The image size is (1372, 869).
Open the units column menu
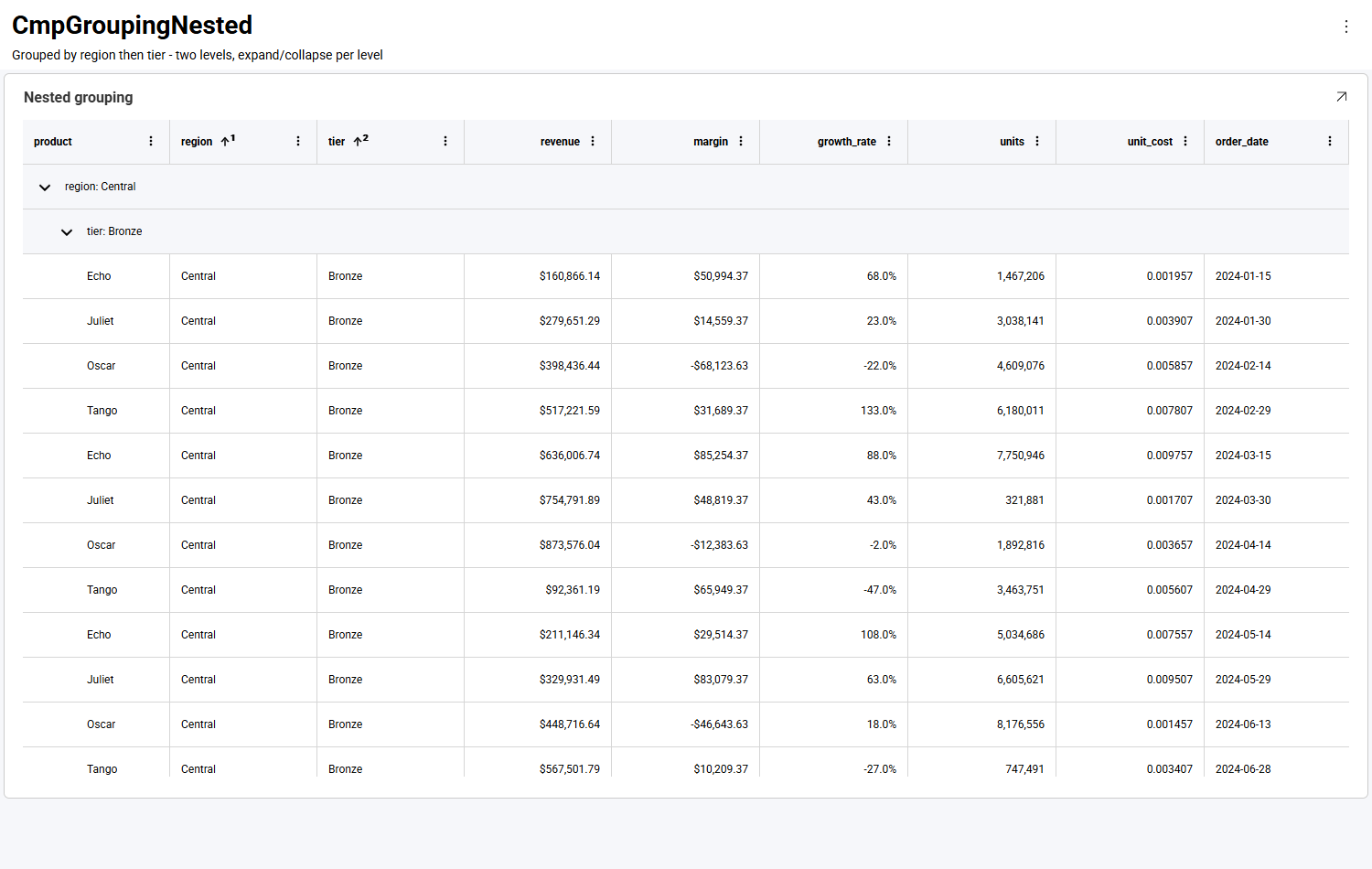[x=1037, y=142]
